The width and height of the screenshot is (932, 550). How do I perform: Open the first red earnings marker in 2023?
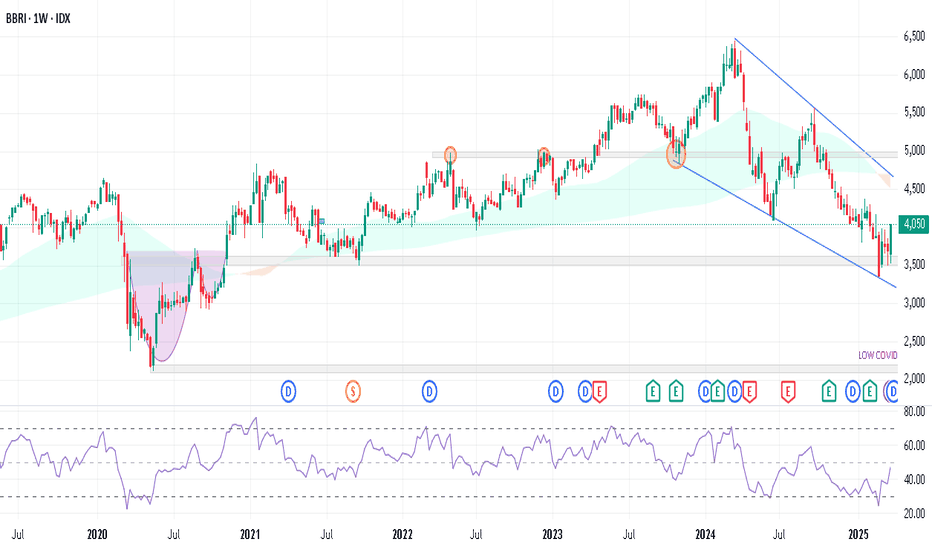(600, 391)
